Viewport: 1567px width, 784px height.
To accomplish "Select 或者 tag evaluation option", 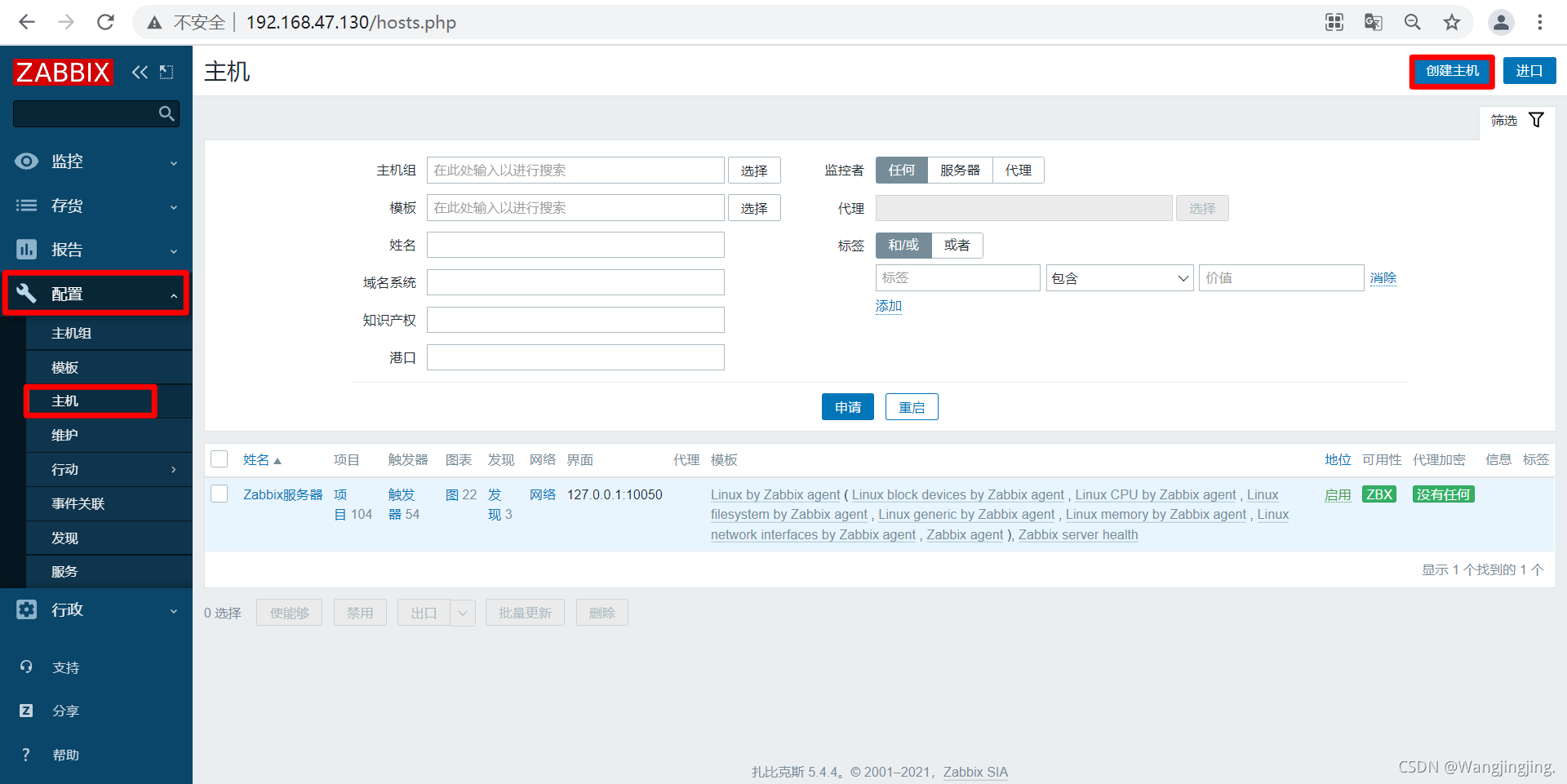I will click(957, 245).
